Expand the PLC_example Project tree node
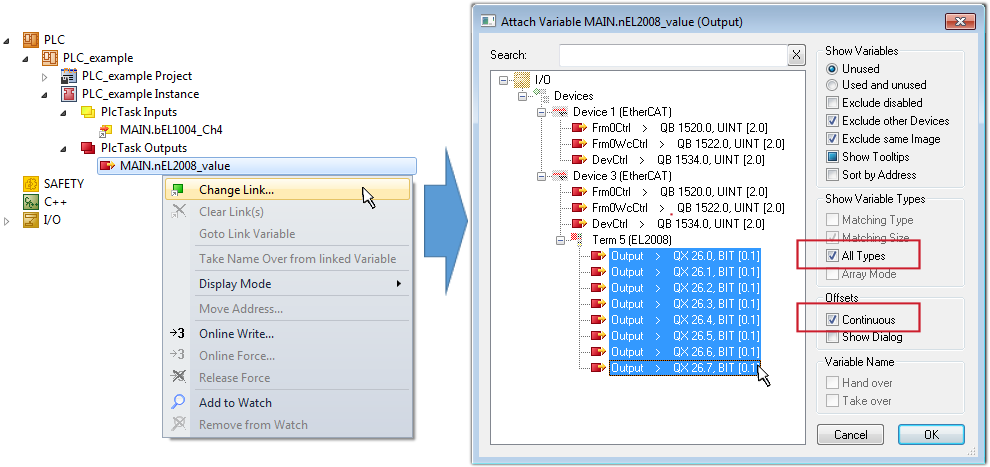Viewport: 990px width, 467px height. click(45, 76)
